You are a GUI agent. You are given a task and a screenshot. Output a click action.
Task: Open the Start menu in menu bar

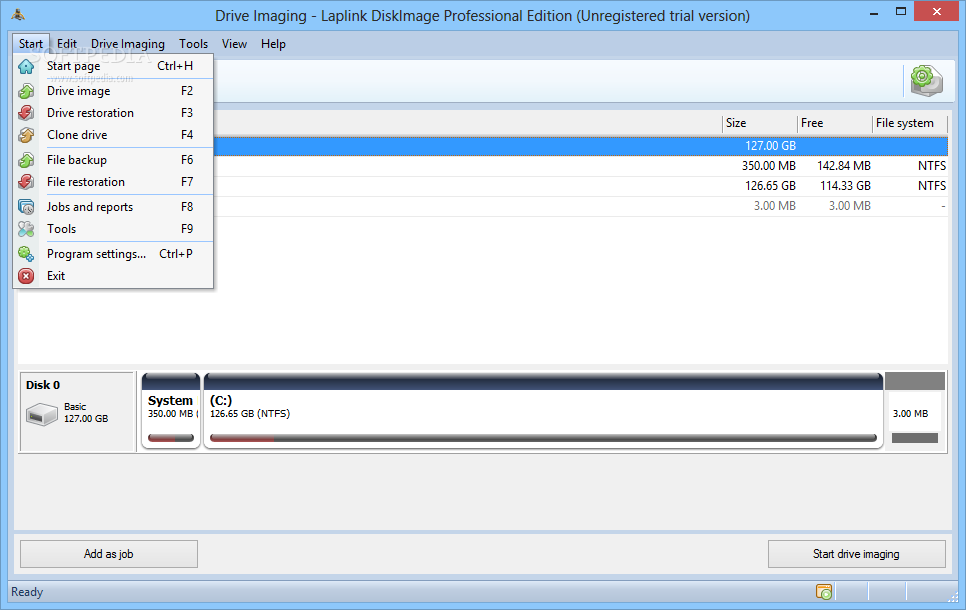31,44
